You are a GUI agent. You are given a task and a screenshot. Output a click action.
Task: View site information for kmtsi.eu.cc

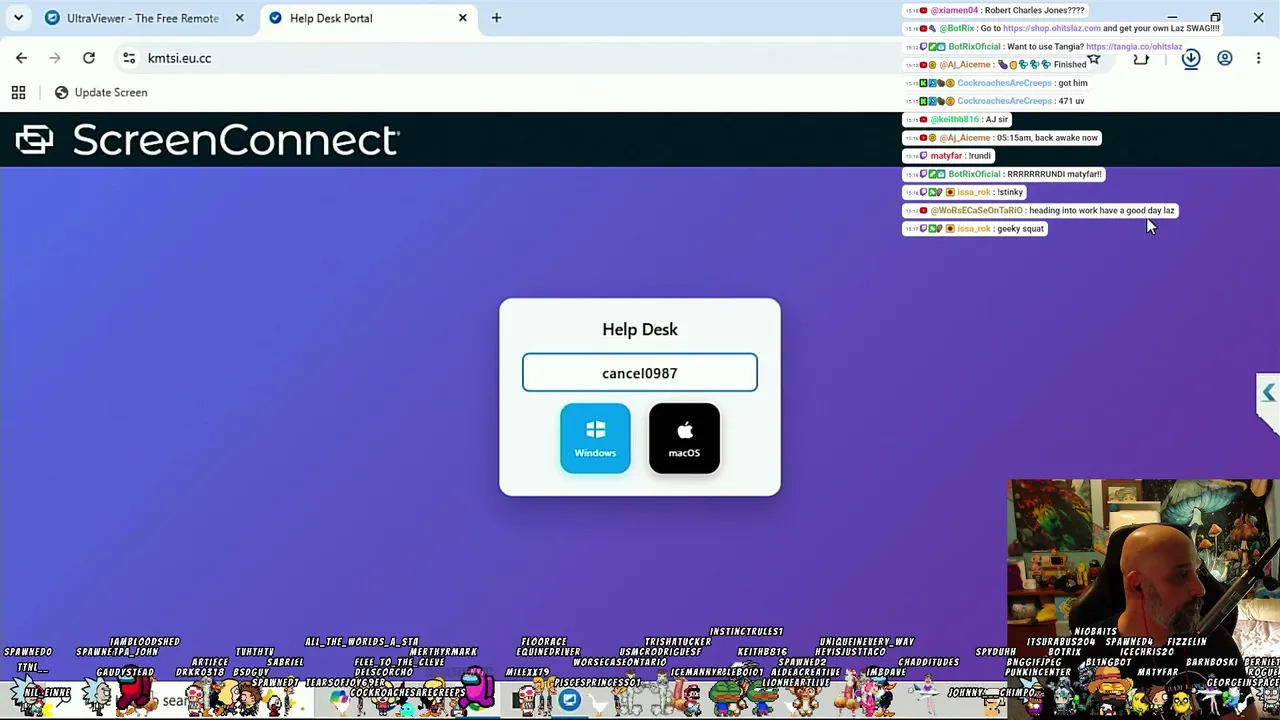[129, 58]
